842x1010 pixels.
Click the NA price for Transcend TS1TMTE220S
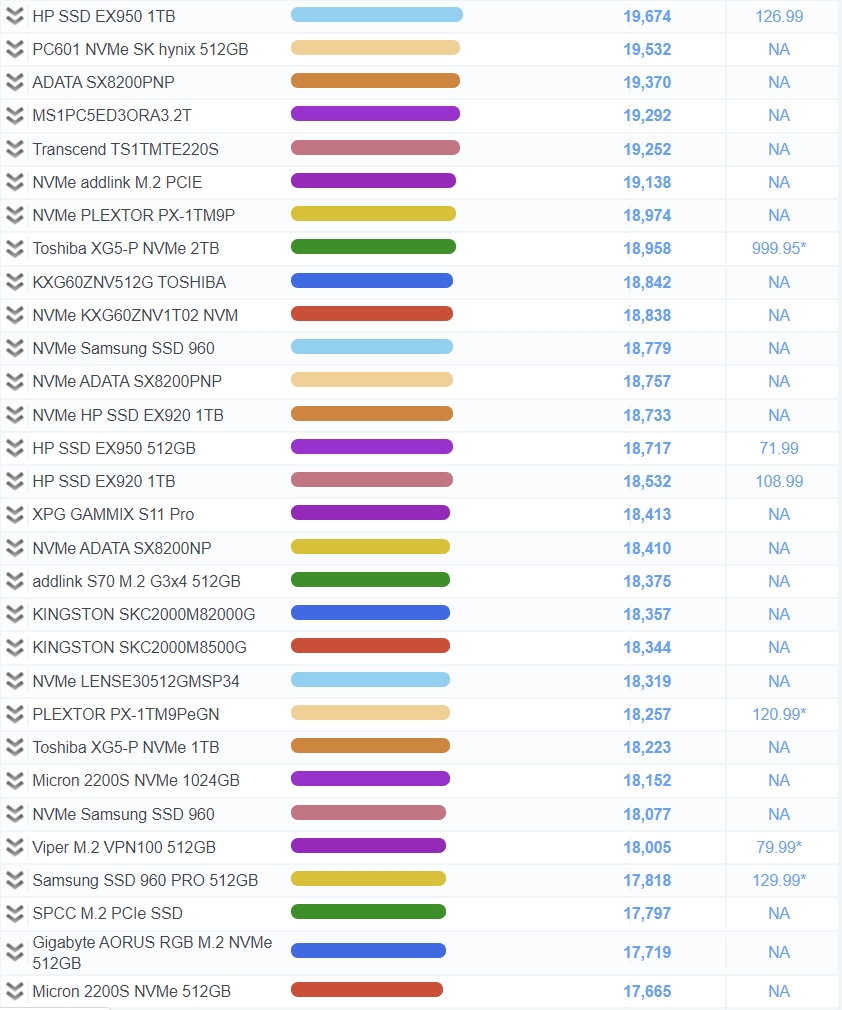(x=779, y=149)
